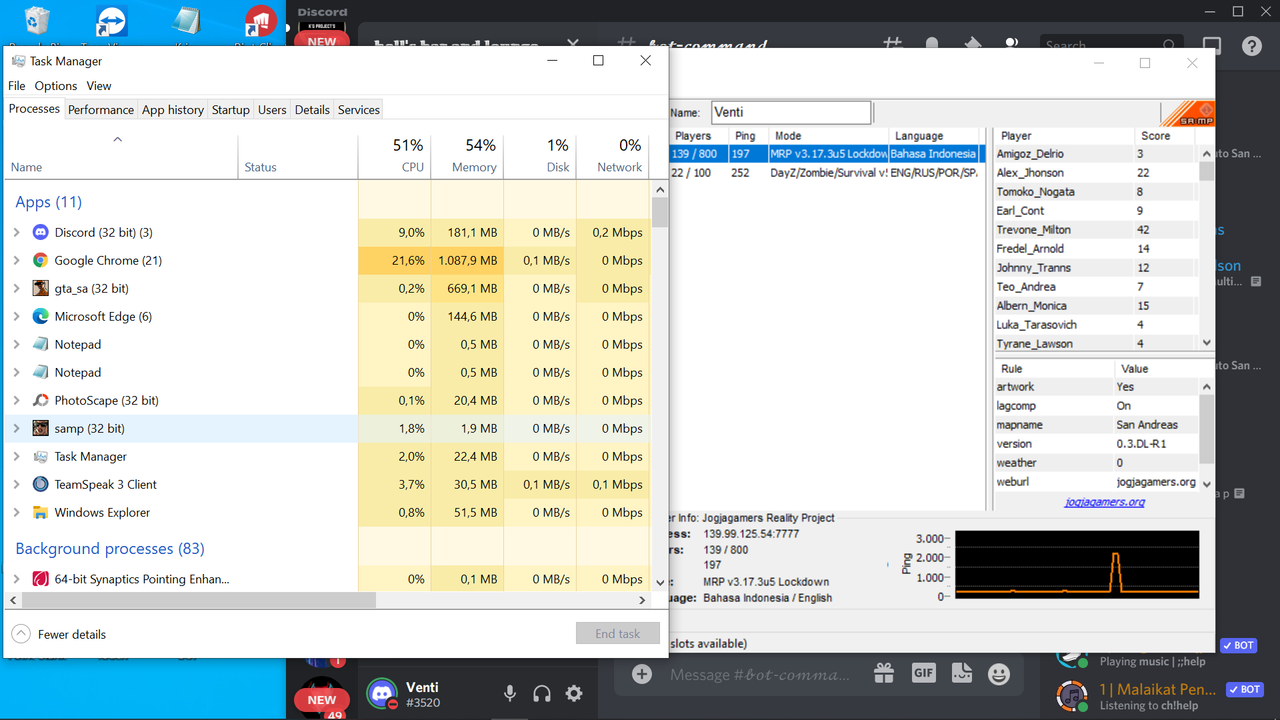Open the Details tab
The width and height of the screenshot is (1280, 720).
coord(312,110)
